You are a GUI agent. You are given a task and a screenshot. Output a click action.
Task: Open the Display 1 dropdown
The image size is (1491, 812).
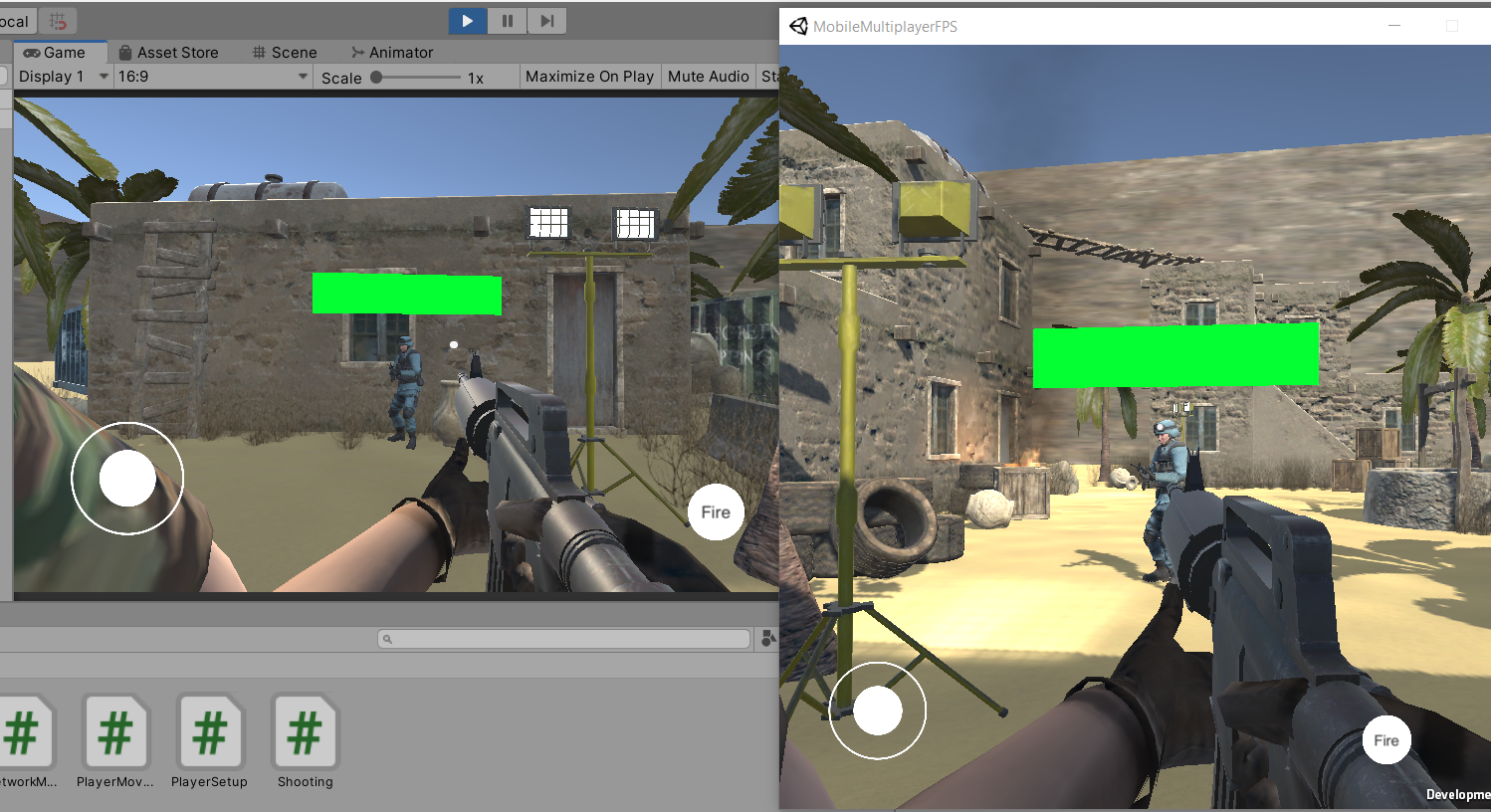pyautogui.click(x=62, y=76)
